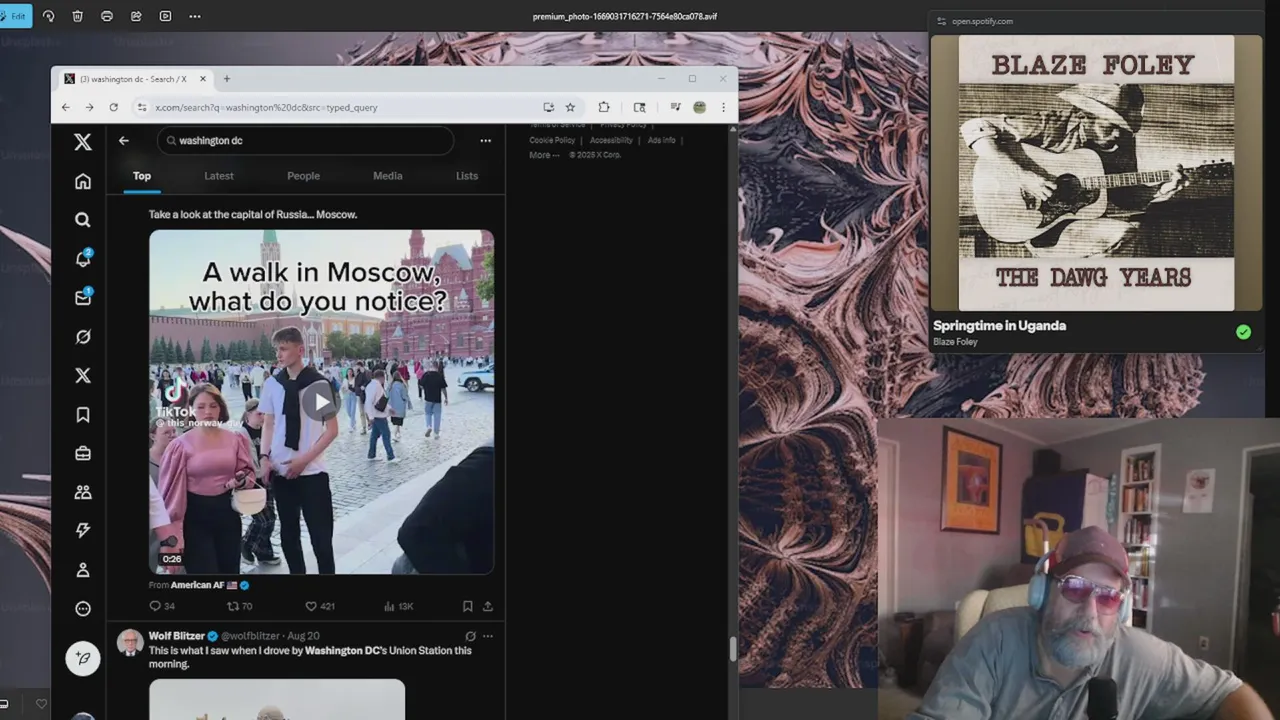Open the browser profile avatar
The image size is (1280, 720).
(699, 107)
